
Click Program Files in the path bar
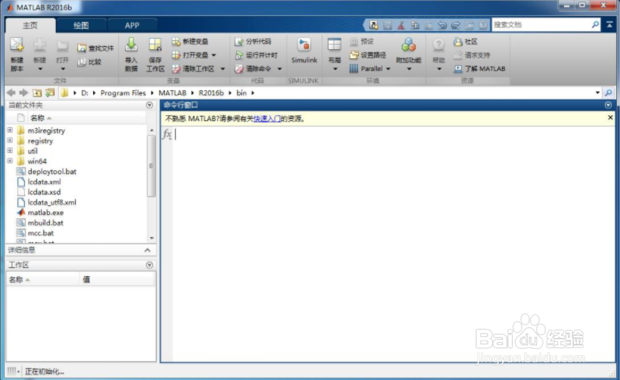[x=123, y=93]
